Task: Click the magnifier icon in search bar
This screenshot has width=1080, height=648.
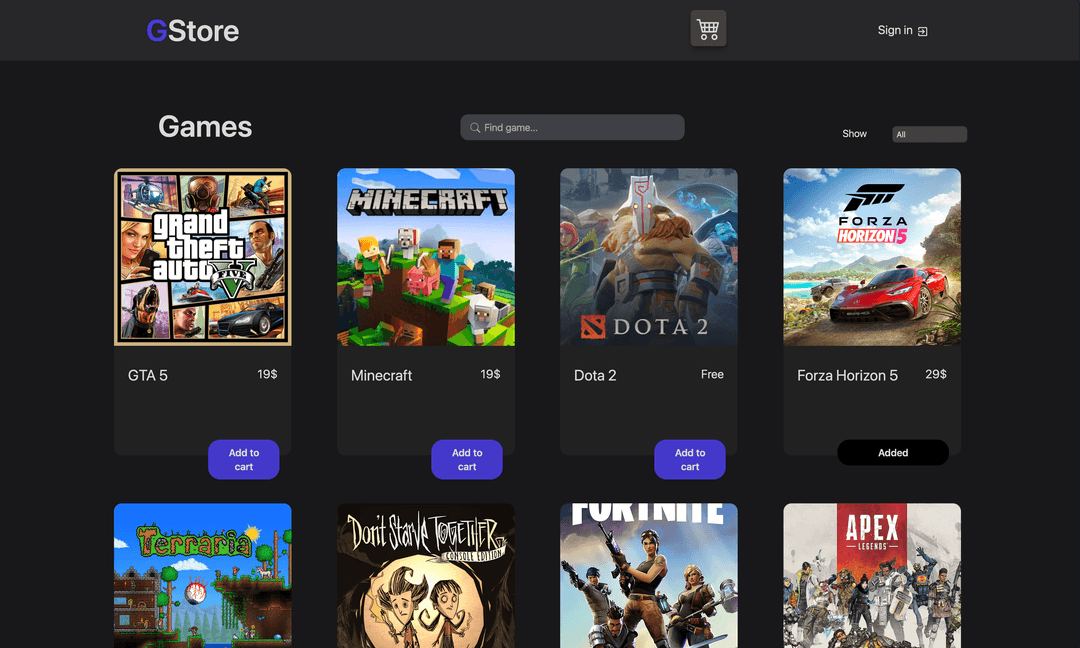Action: [x=475, y=127]
